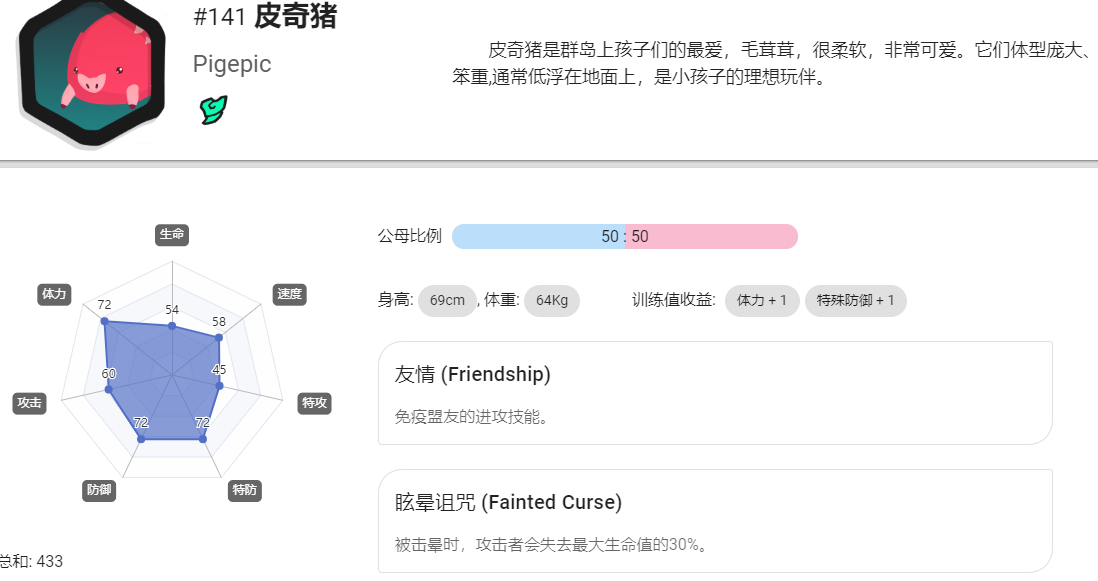
Task: Click the 72 stamina data point
Action: point(104,321)
